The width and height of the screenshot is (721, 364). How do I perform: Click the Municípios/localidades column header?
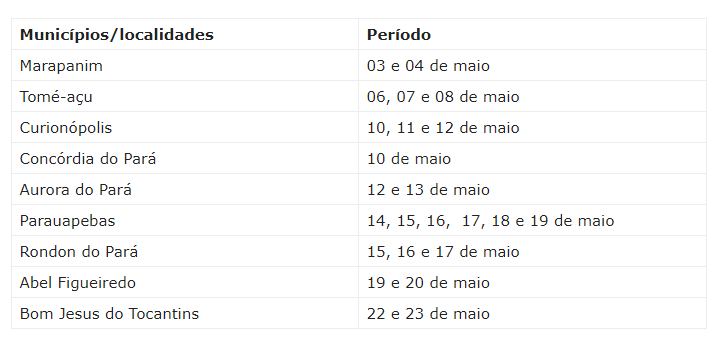[185, 34]
